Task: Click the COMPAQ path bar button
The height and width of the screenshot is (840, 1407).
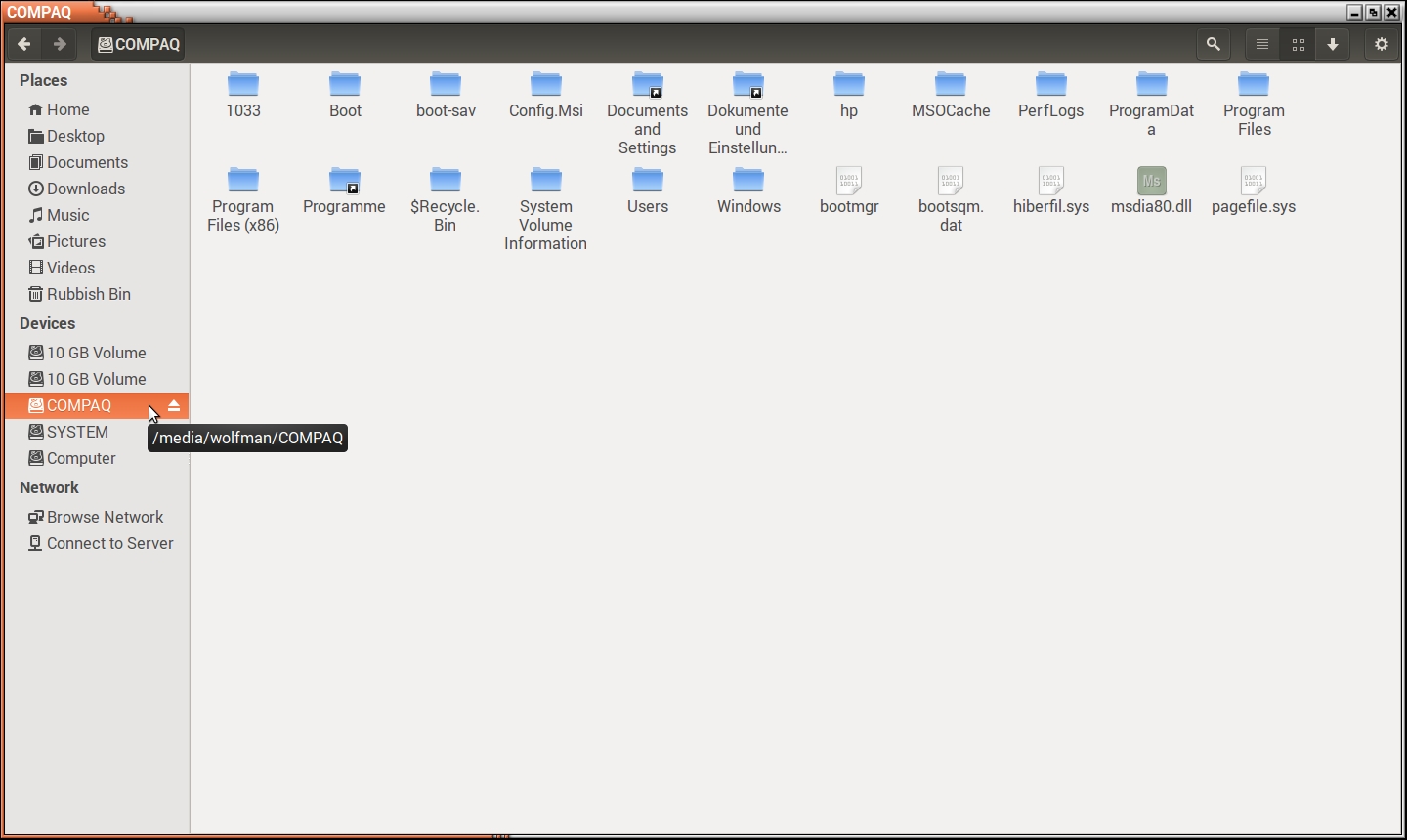Action: tap(139, 44)
